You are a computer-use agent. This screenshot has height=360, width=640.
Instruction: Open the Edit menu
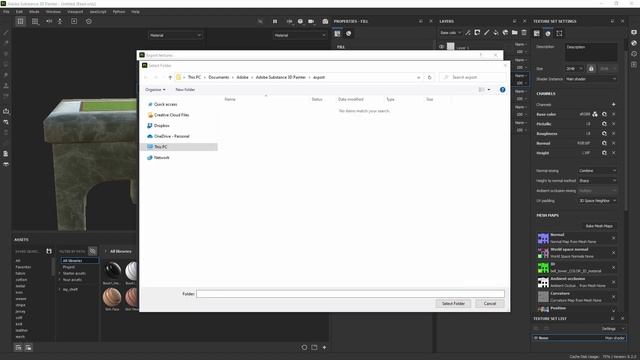point(19,12)
